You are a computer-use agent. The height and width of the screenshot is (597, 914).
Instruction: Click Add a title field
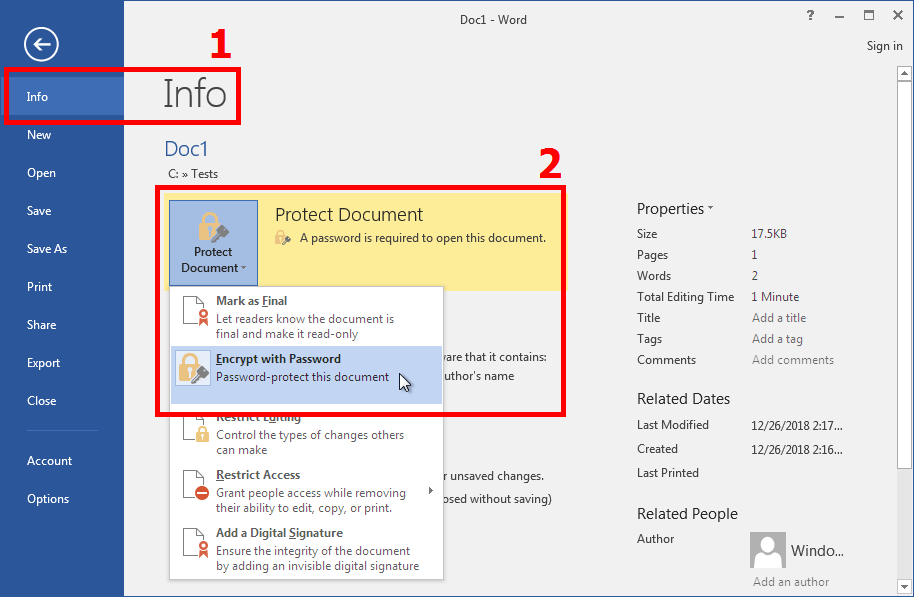click(779, 318)
